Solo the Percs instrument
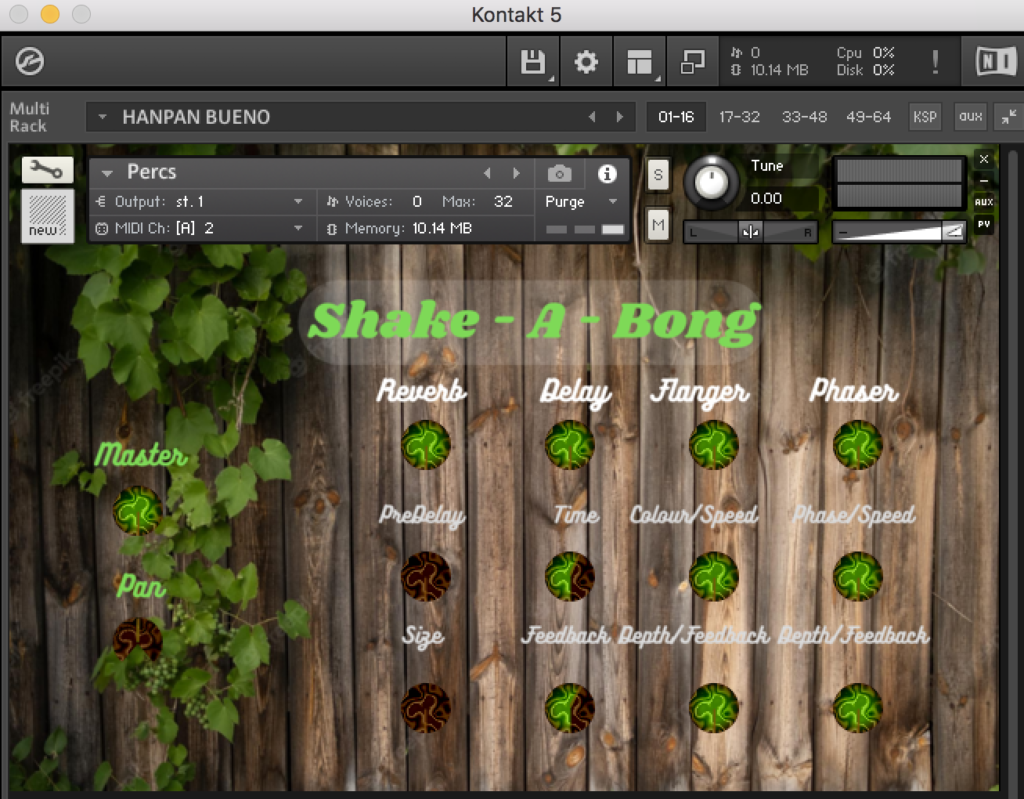This screenshot has width=1024, height=799. point(658,175)
